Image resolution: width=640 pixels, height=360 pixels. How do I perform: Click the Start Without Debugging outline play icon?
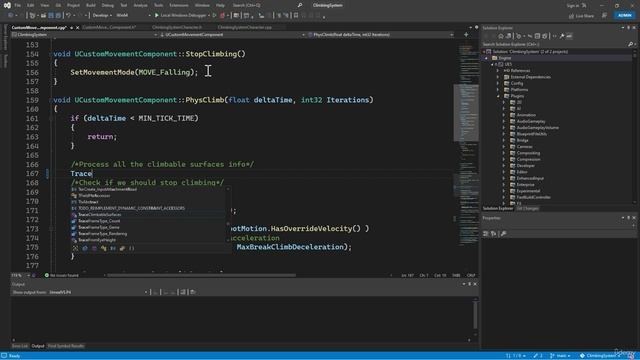pos(214,16)
